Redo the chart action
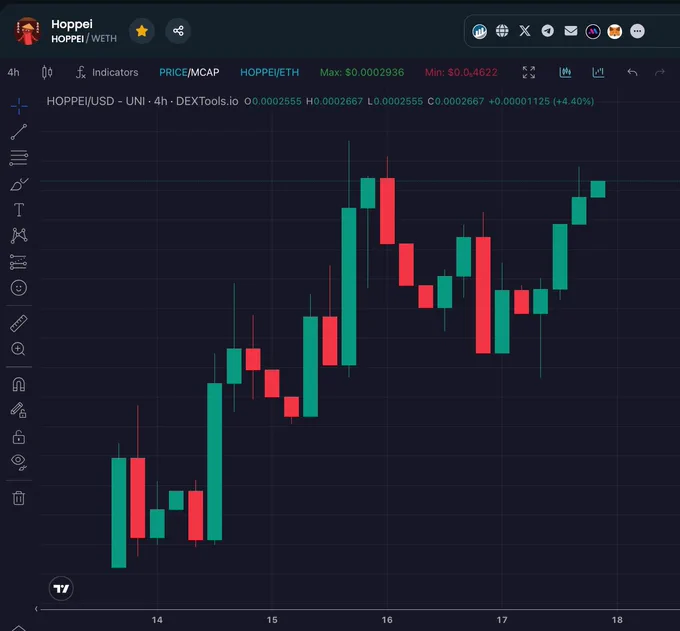This screenshot has height=631, width=680. (x=660, y=72)
